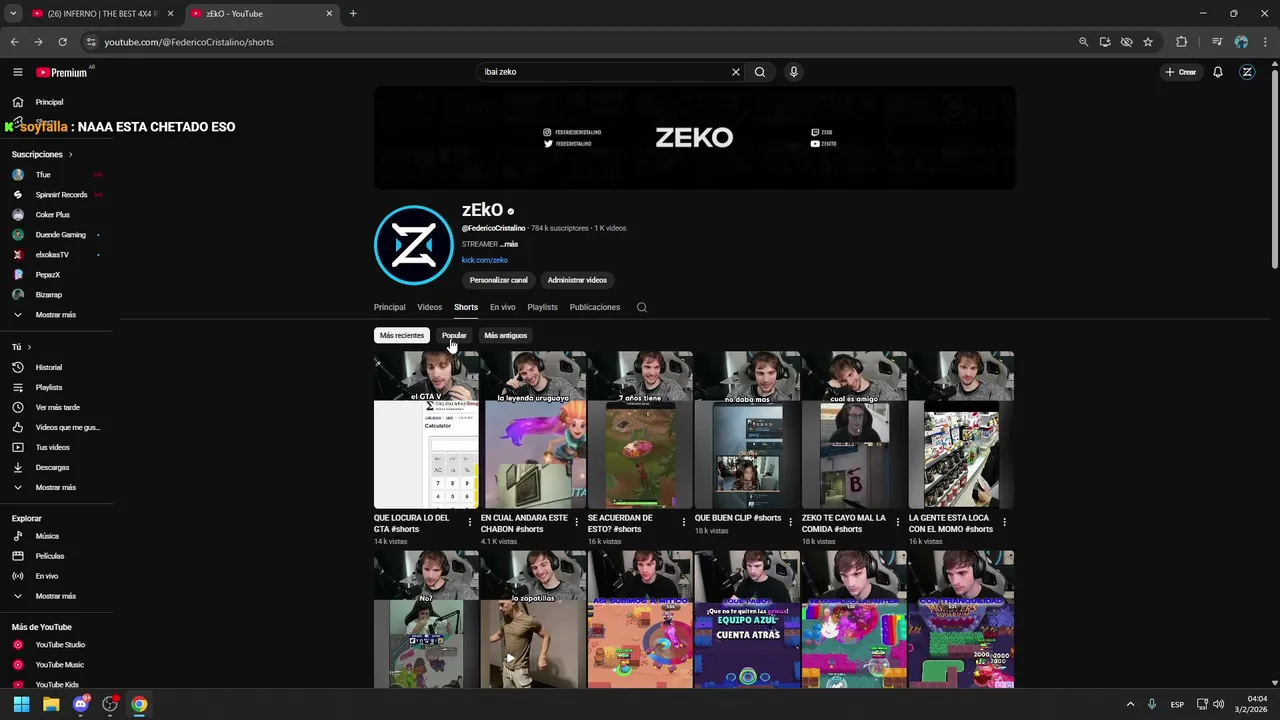
Task: Open Windows Start menu
Action: pos(21,704)
